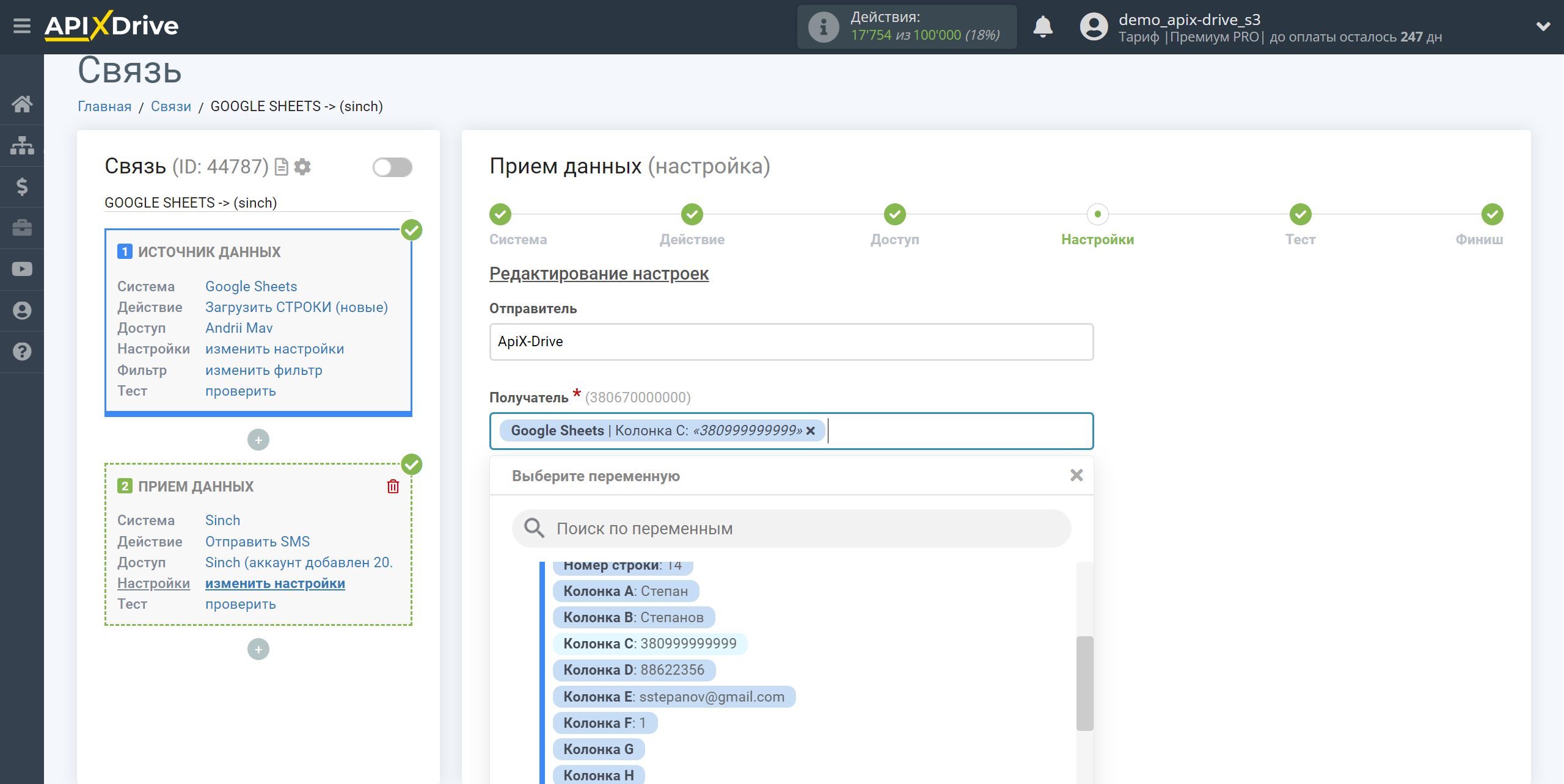Screen dimensions: 1564x784
Task: Open the profile icon in sidebar
Action: tap(22, 310)
